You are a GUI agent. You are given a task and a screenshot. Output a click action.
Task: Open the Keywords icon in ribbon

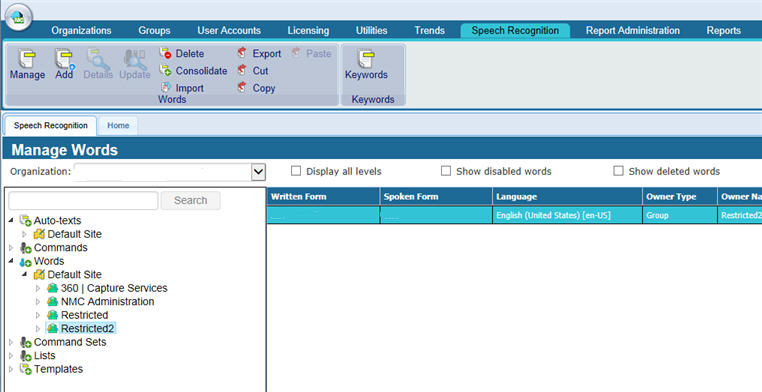pyautogui.click(x=366, y=59)
